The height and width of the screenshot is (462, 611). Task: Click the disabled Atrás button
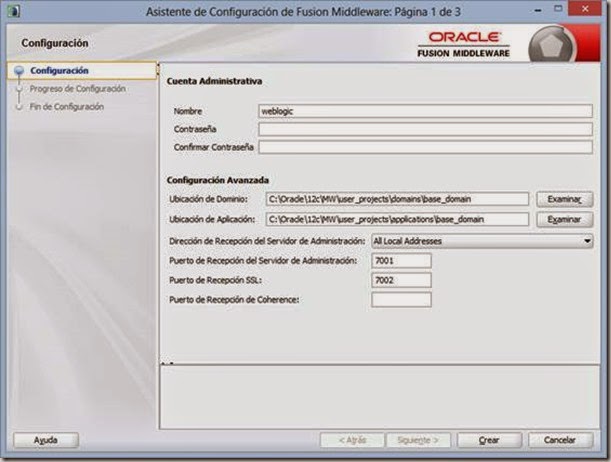pyautogui.click(x=352, y=440)
